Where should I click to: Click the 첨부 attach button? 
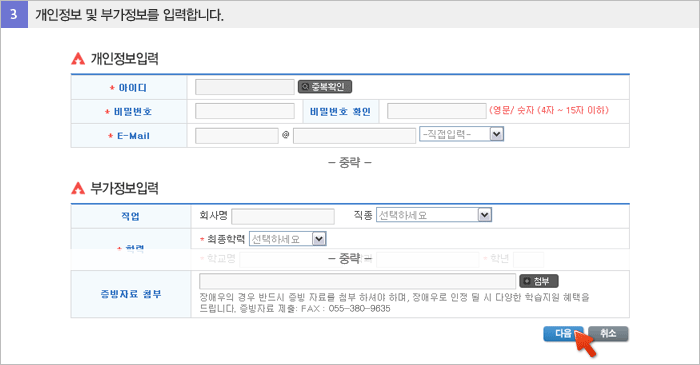click(x=539, y=281)
